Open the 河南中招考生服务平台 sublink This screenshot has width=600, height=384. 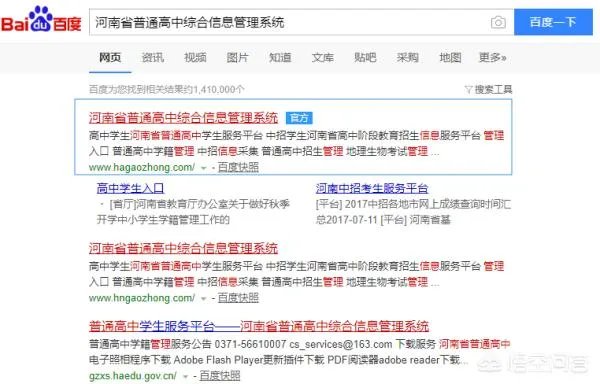click(x=372, y=188)
